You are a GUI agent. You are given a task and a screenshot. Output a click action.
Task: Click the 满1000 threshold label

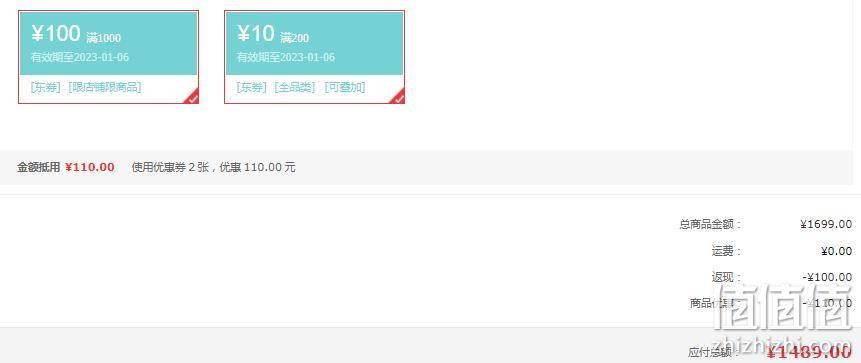(x=103, y=38)
